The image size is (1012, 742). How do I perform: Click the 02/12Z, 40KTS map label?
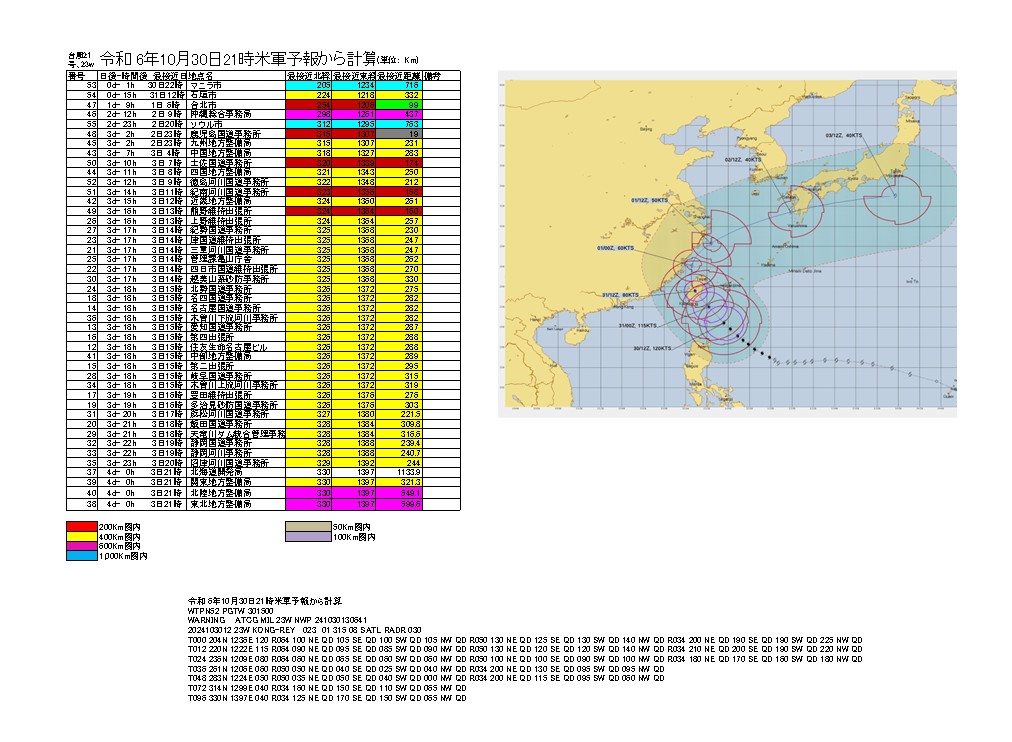[741, 157]
